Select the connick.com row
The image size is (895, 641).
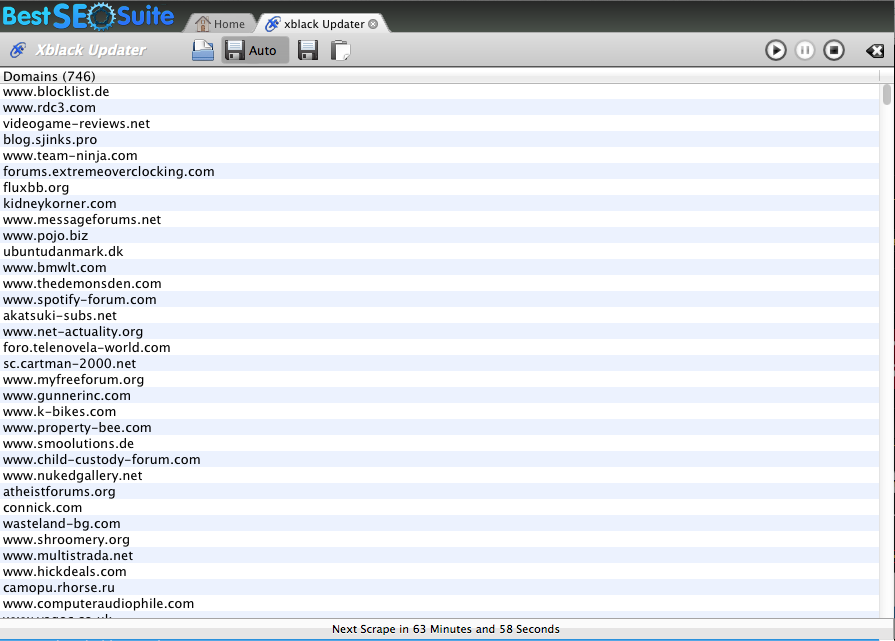coord(440,507)
